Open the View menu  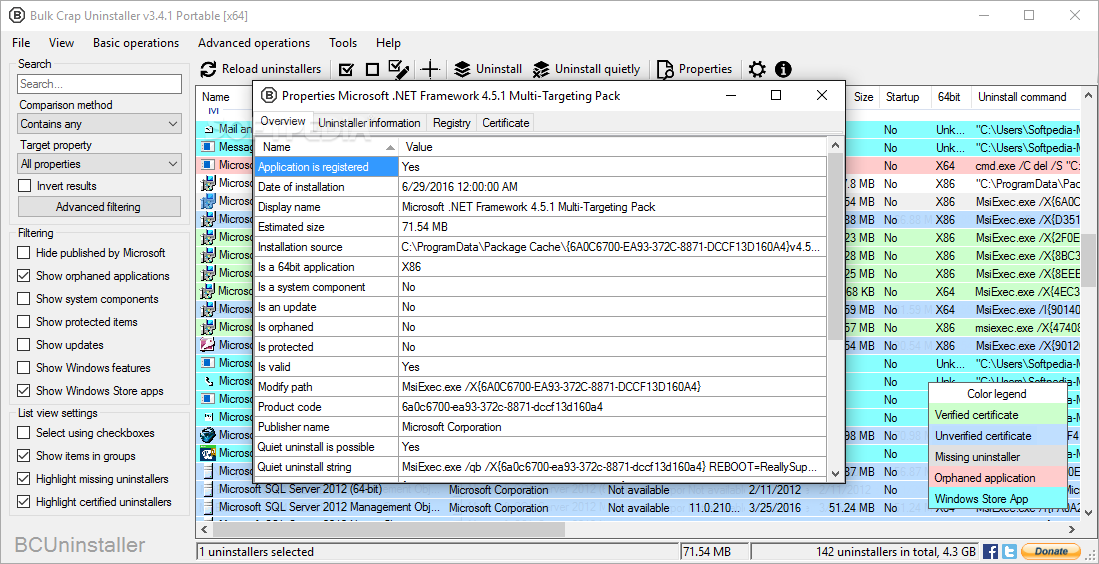point(62,43)
